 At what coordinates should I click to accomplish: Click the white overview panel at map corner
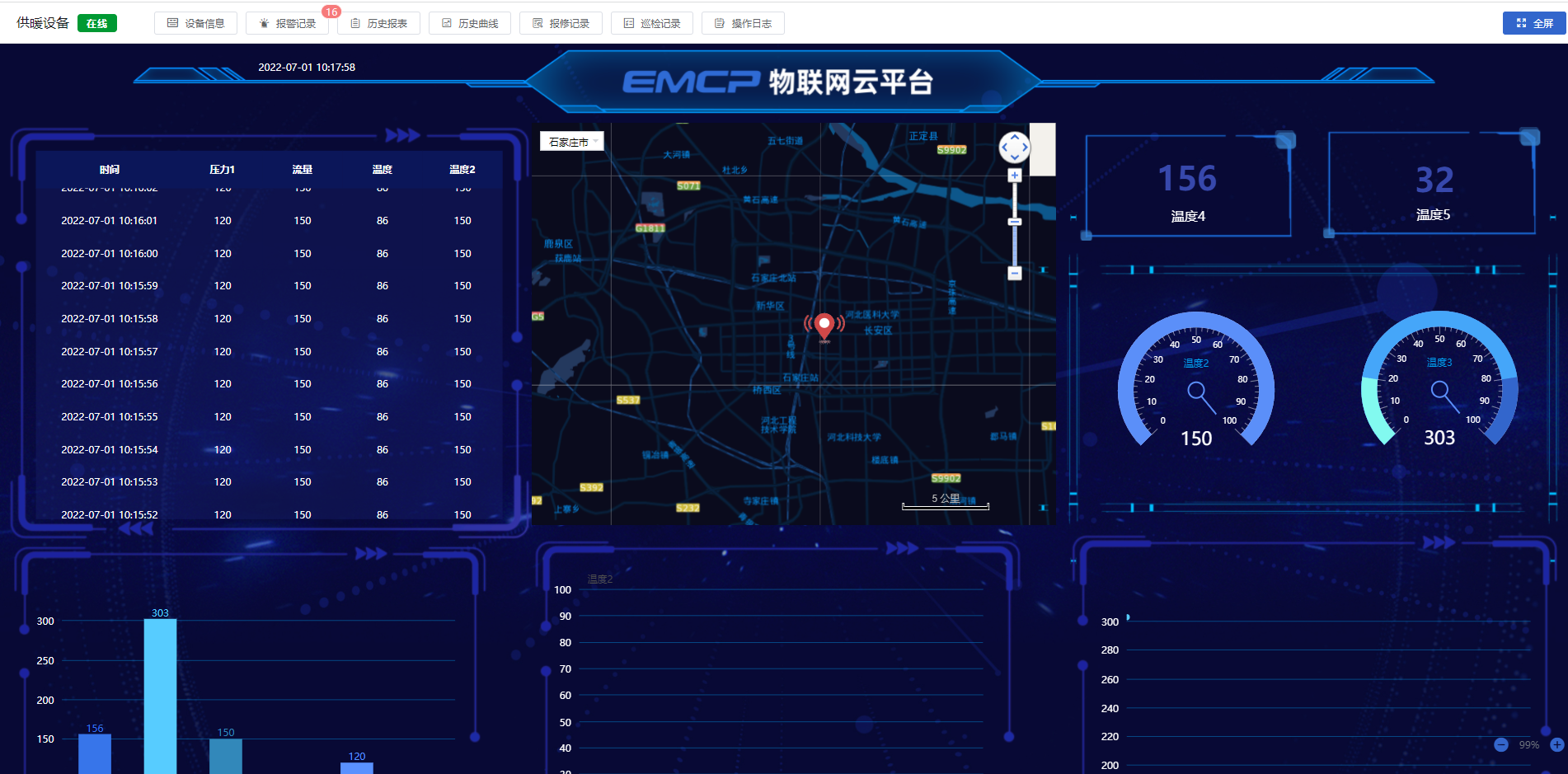[1042, 149]
